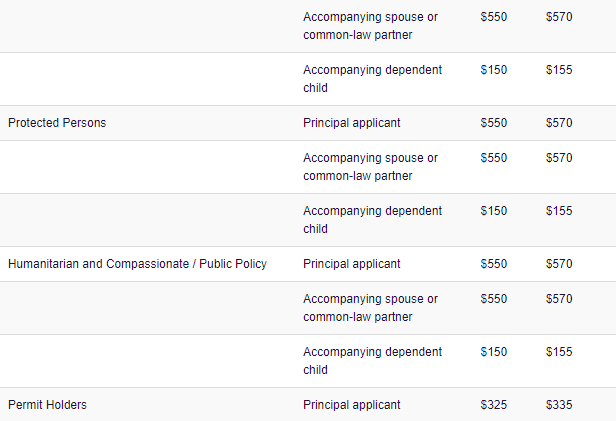This screenshot has height=421, width=616.
Task: Click the topmost $155 fee value
Action: tap(559, 70)
